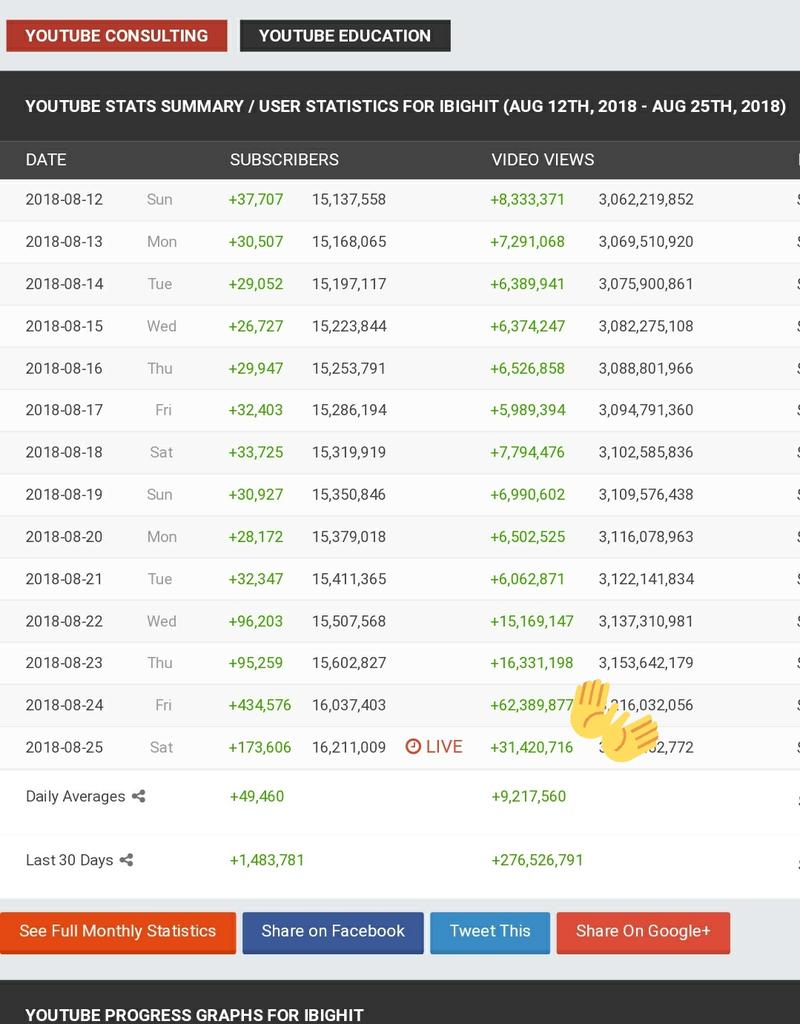Select date 2018-08-23 cell
The height and width of the screenshot is (1024, 800).
64,663
